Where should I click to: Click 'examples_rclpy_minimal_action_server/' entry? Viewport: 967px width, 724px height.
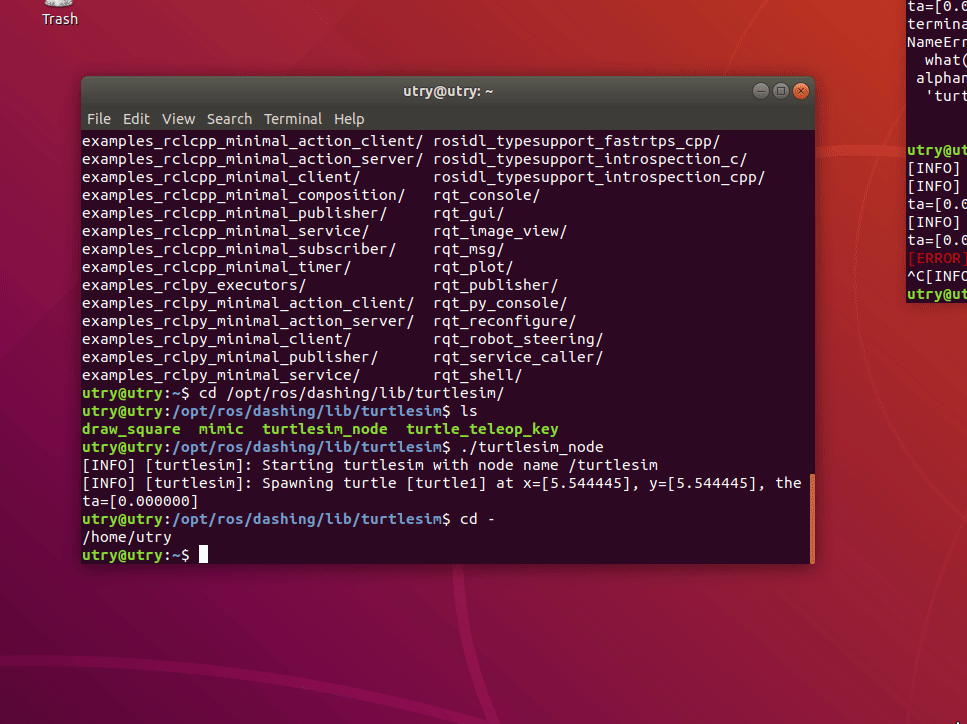point(248,321)
